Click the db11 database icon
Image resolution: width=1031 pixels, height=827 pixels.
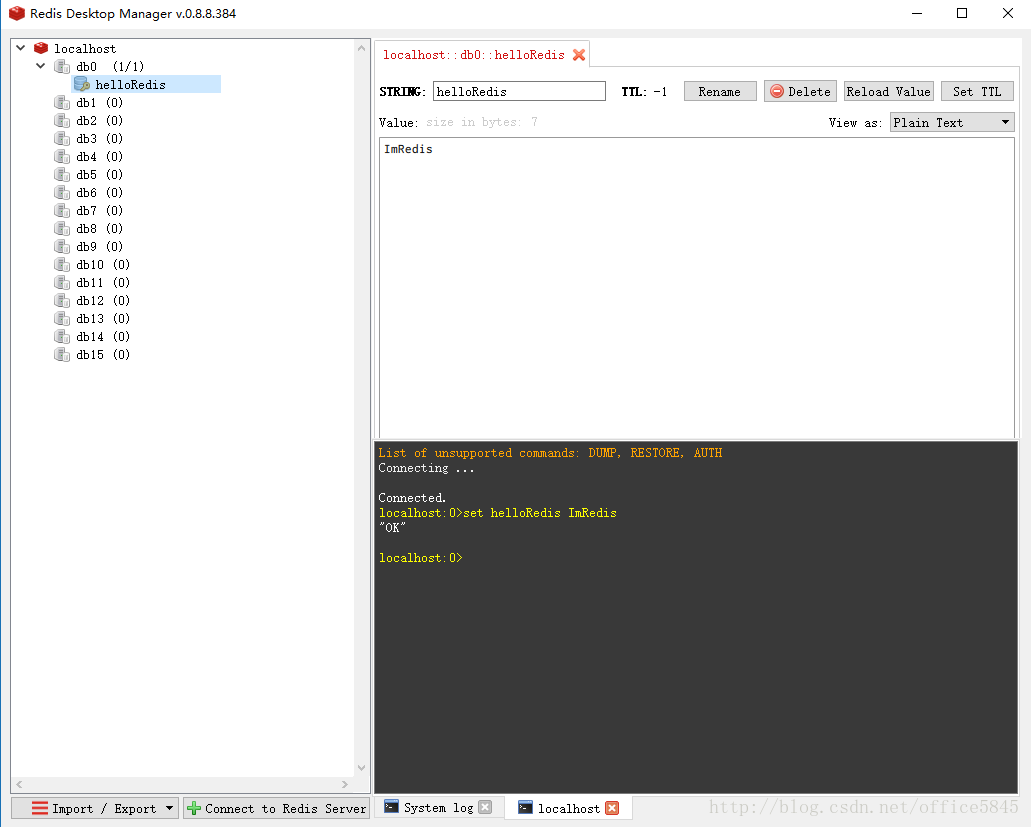point(62,283)
